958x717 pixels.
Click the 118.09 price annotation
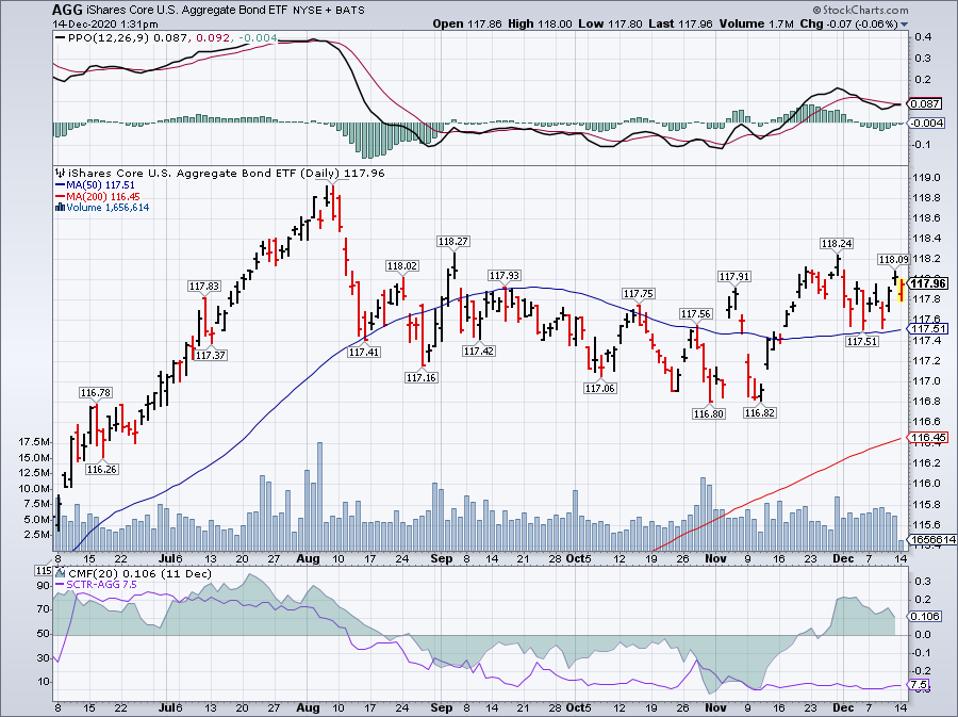894,260
